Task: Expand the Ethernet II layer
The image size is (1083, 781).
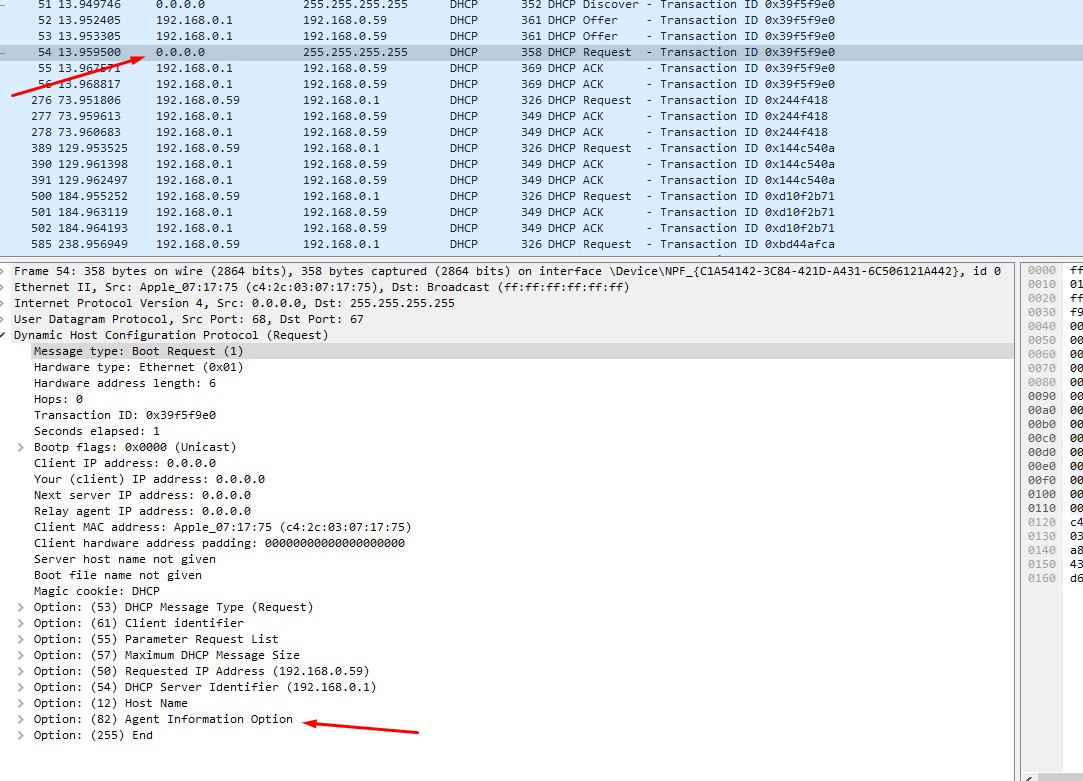Action: tap(3, 287)
